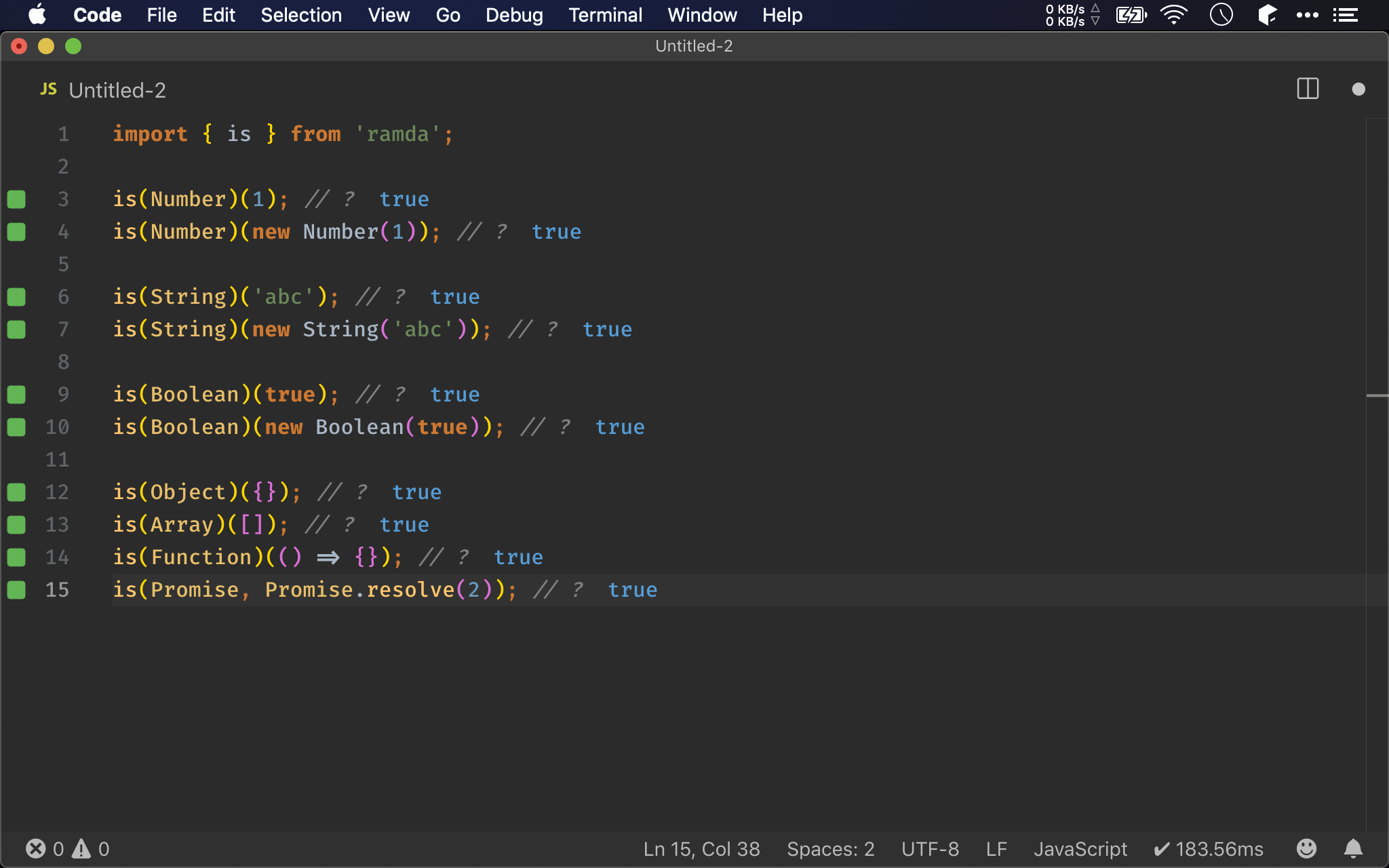Viewport: 1389px width, 868px height.
Task: Click the green Quokka indicator on line 14
Action: point(16,557)
